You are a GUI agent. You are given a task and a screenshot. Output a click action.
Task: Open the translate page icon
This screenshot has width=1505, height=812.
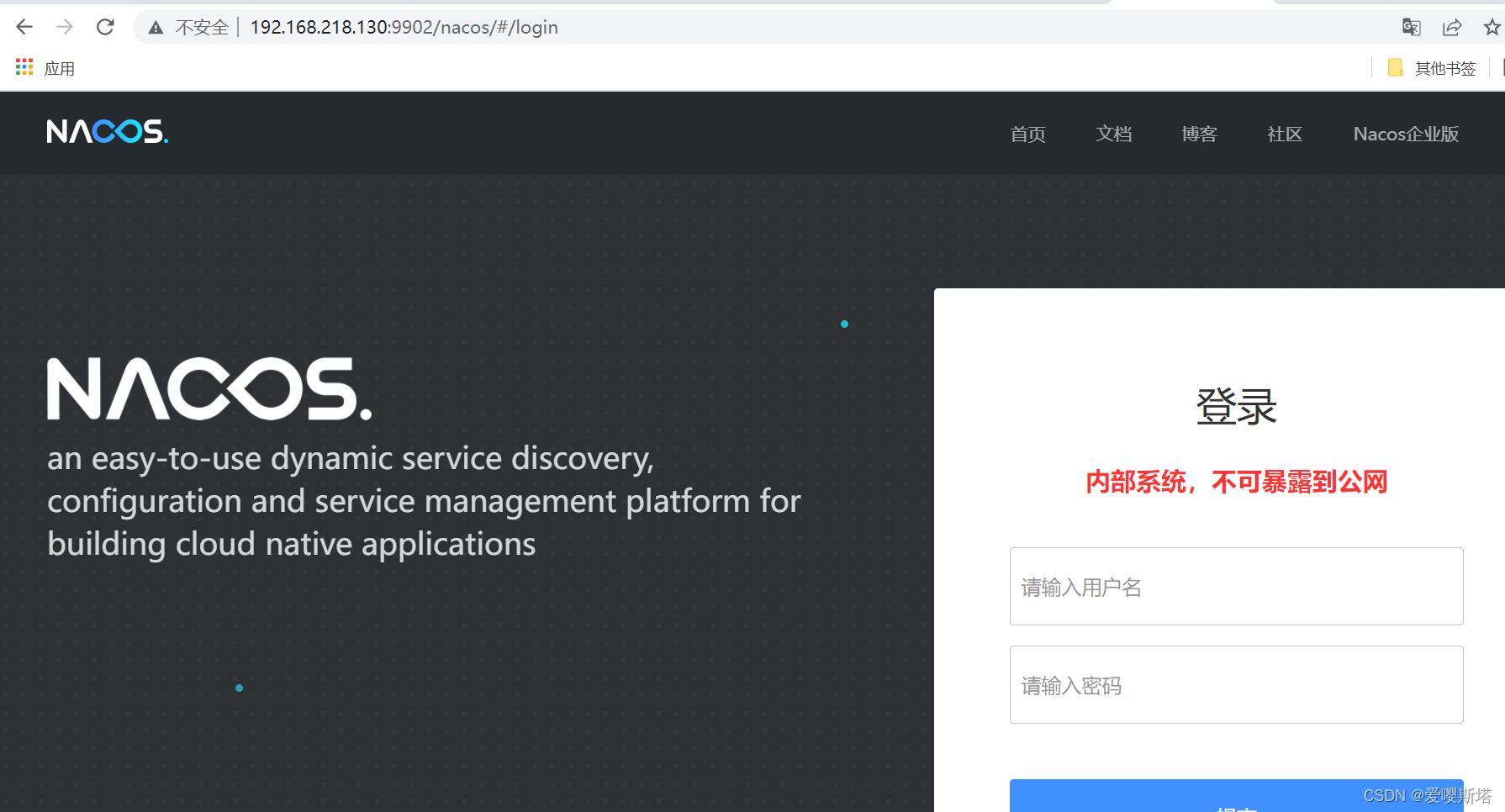1412,27
